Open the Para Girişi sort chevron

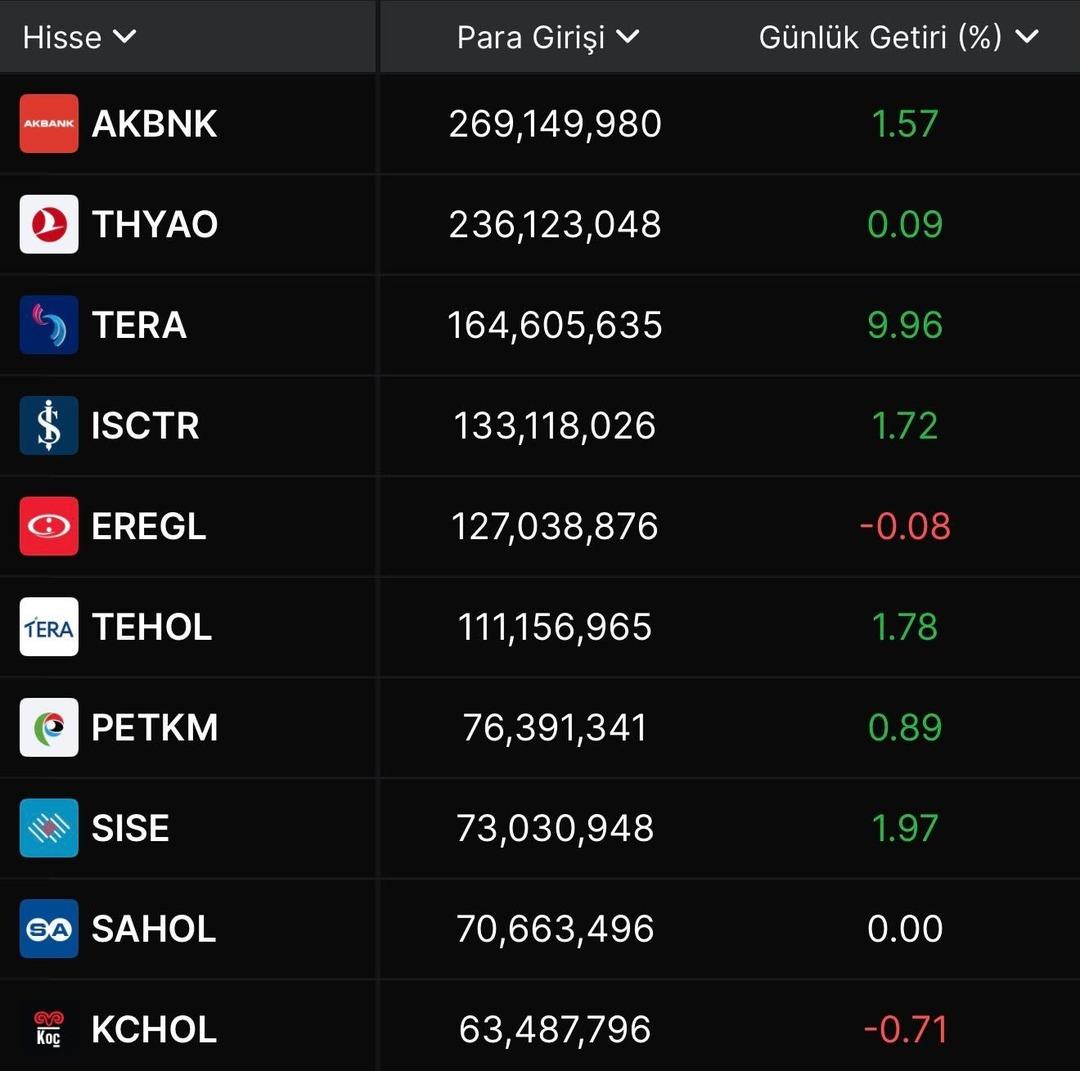click(628, 37)
